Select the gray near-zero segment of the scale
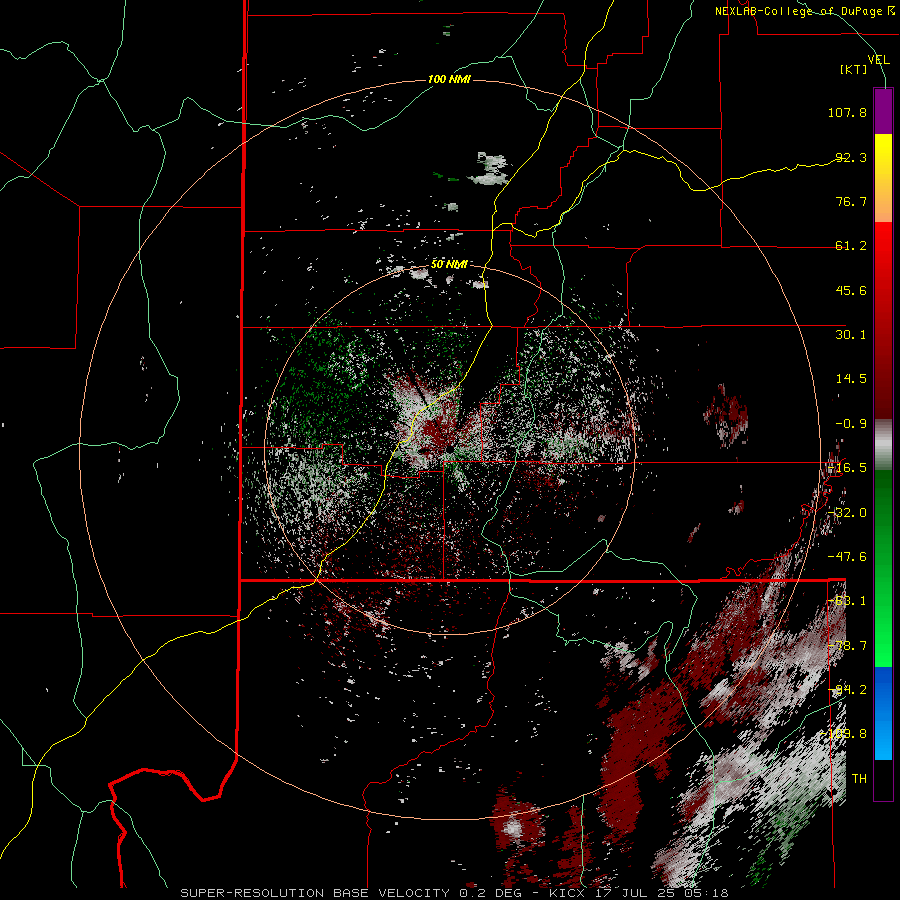Screen dimensions: 900x900 pyautogui.click(x=883, y=445)
